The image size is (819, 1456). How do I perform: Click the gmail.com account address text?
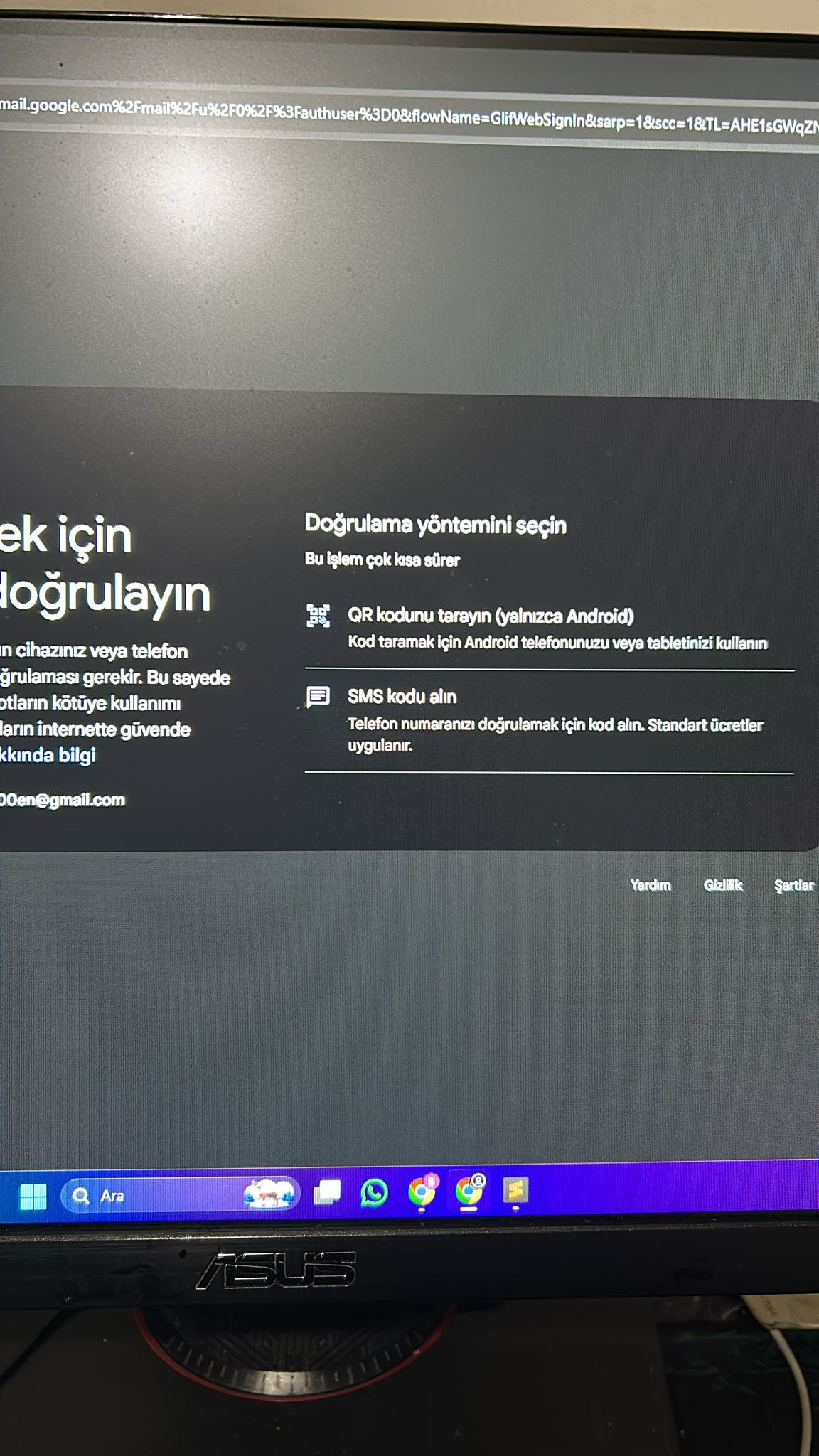tap(63, 800)
